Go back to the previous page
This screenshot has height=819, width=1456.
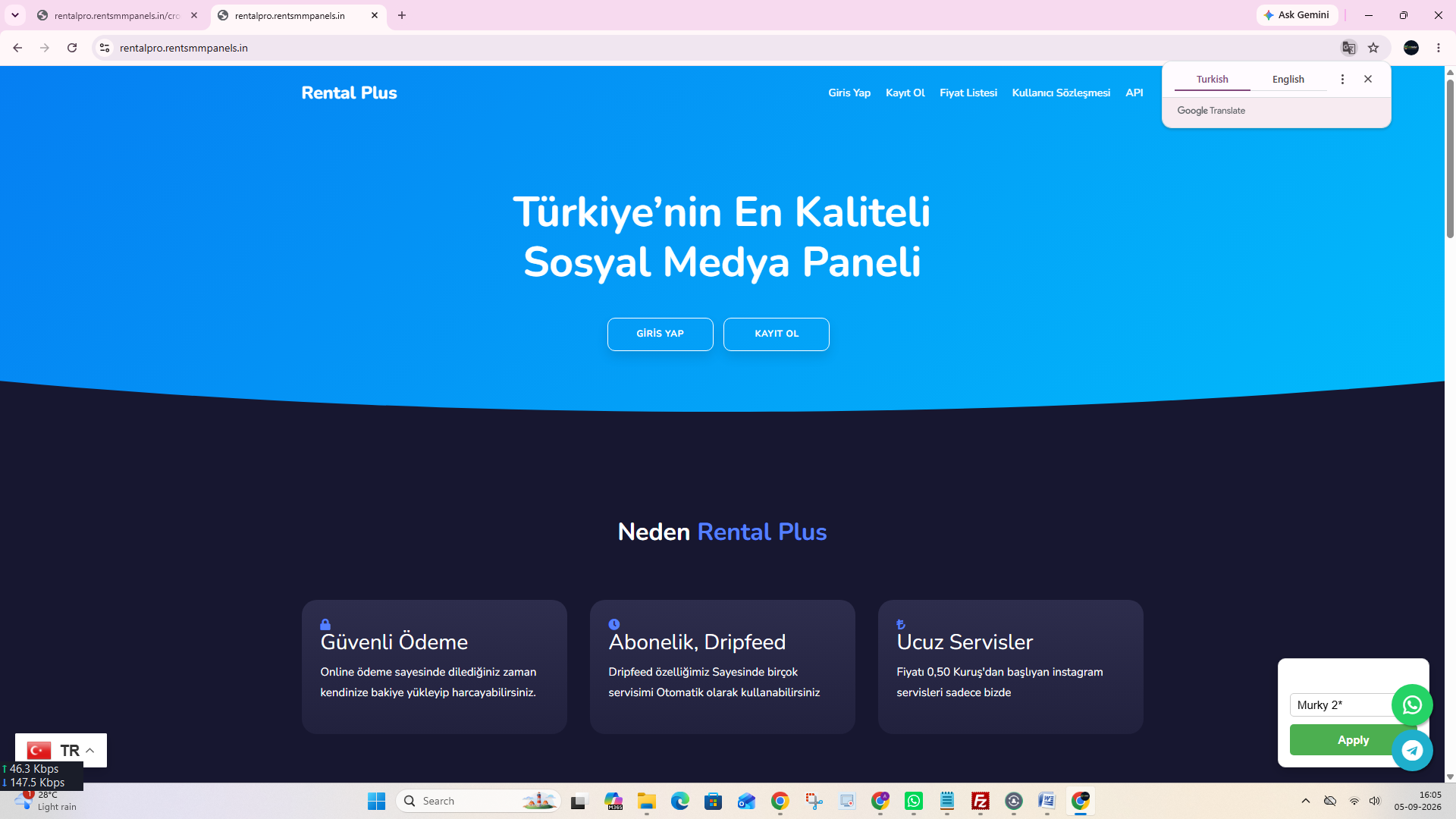click(x=17, y=48)
